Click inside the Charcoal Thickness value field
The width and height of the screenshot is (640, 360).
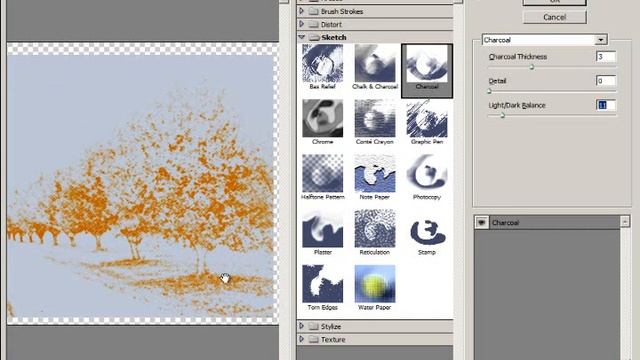(606, 57)
